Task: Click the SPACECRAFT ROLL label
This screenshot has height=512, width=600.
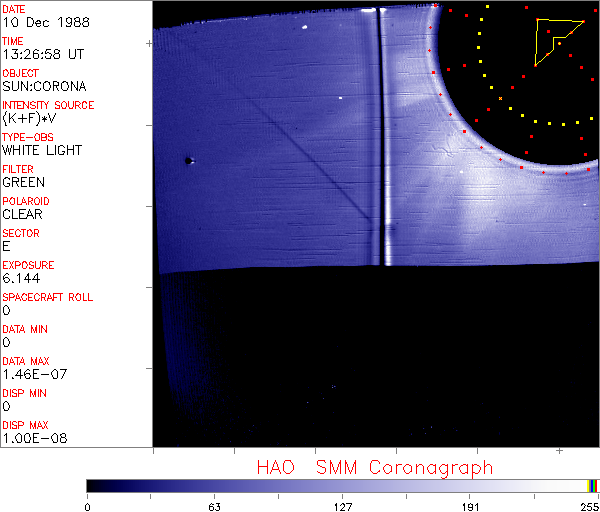Action: click(48, 297)
